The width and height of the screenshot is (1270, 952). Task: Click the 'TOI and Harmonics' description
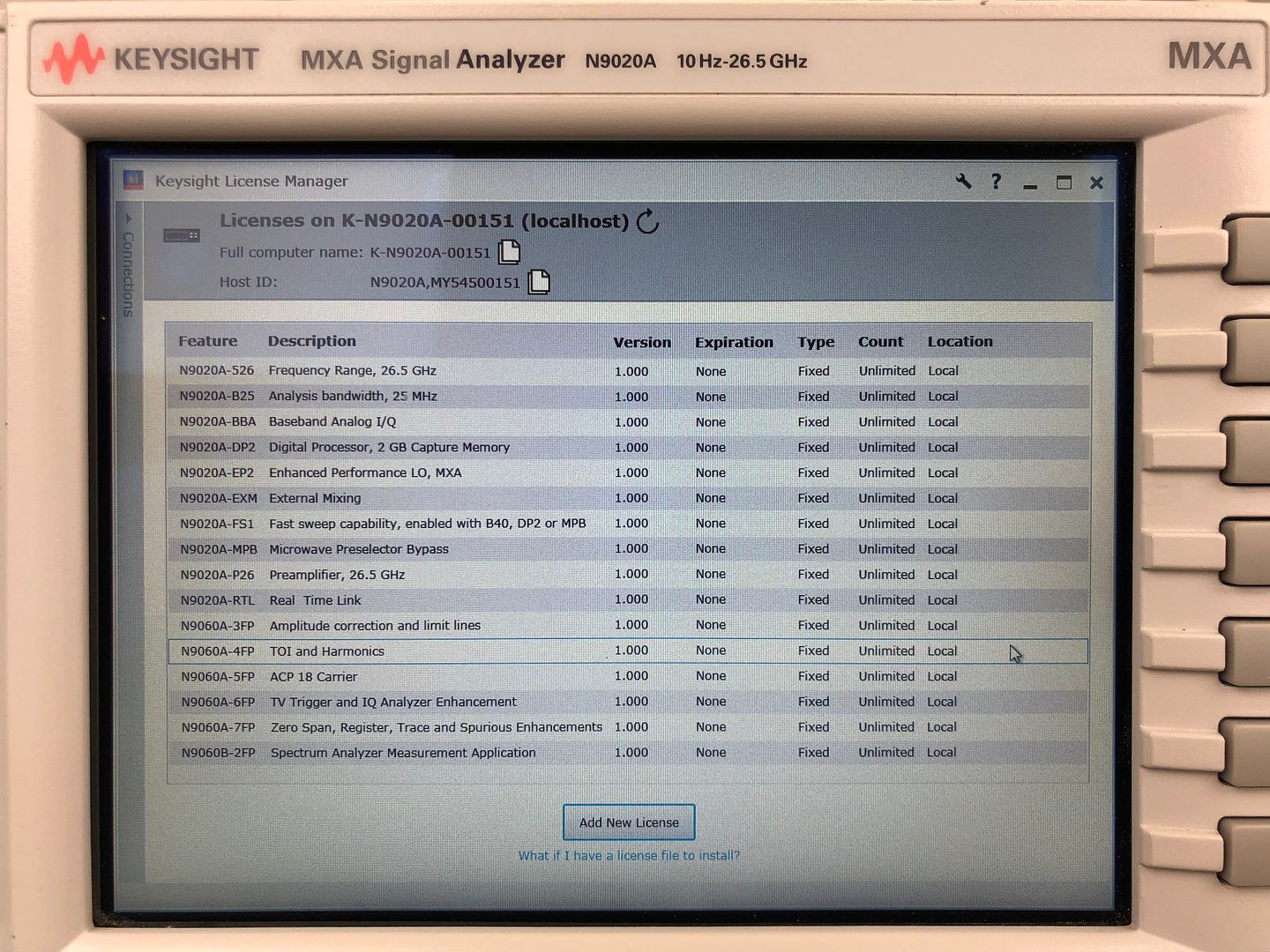(327, 652)
